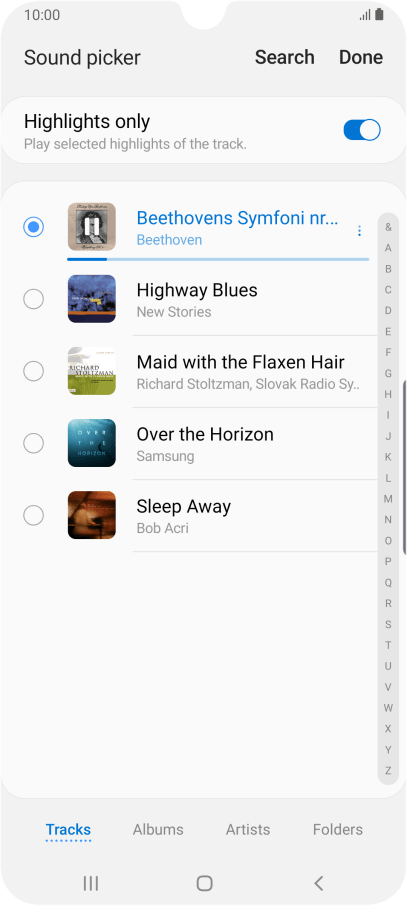This screenshot has width=407, height=906.
Task: Tap the Android back arrow icon
Action: click(318, 882)
